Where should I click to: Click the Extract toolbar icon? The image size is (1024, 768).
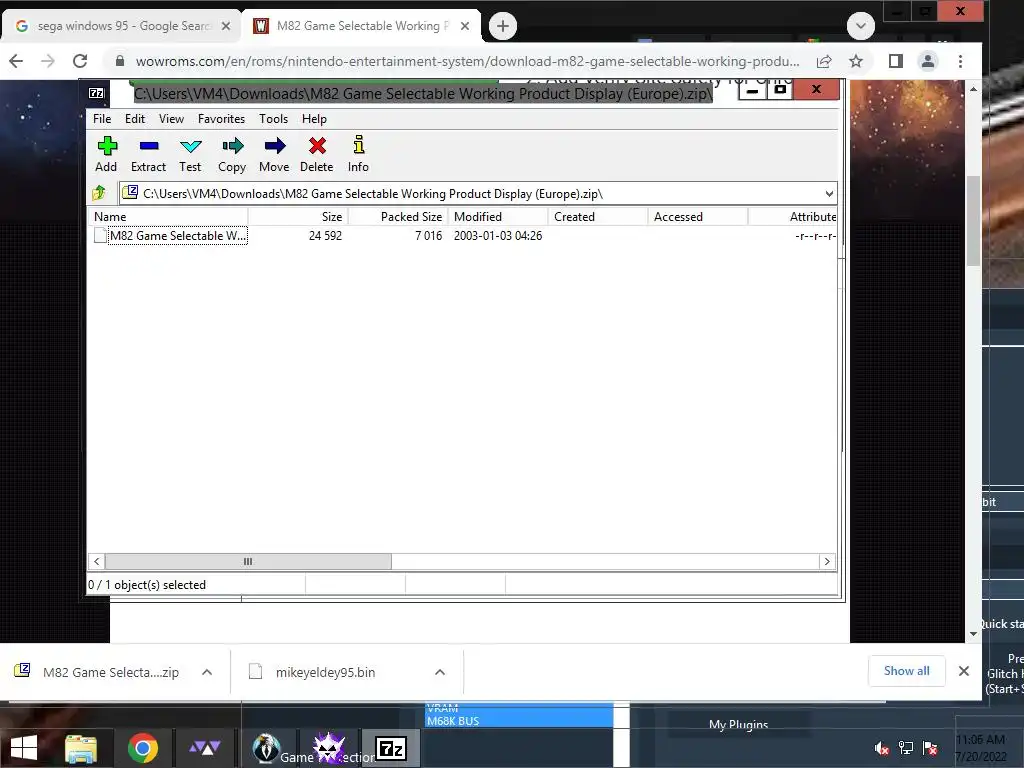(x=148, y=154)
